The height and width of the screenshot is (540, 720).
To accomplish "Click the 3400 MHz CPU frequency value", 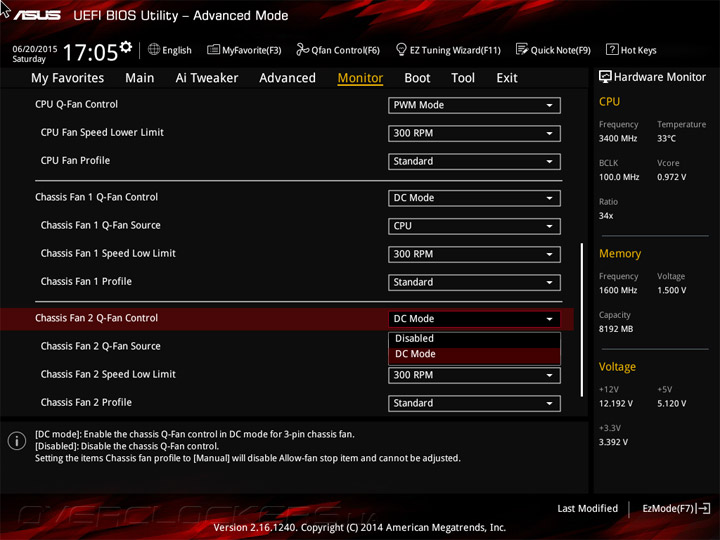I will 618,138.
